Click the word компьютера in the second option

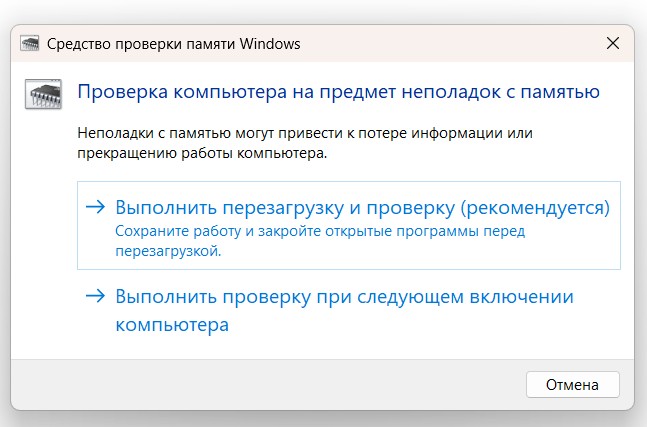tap(172, 325)
